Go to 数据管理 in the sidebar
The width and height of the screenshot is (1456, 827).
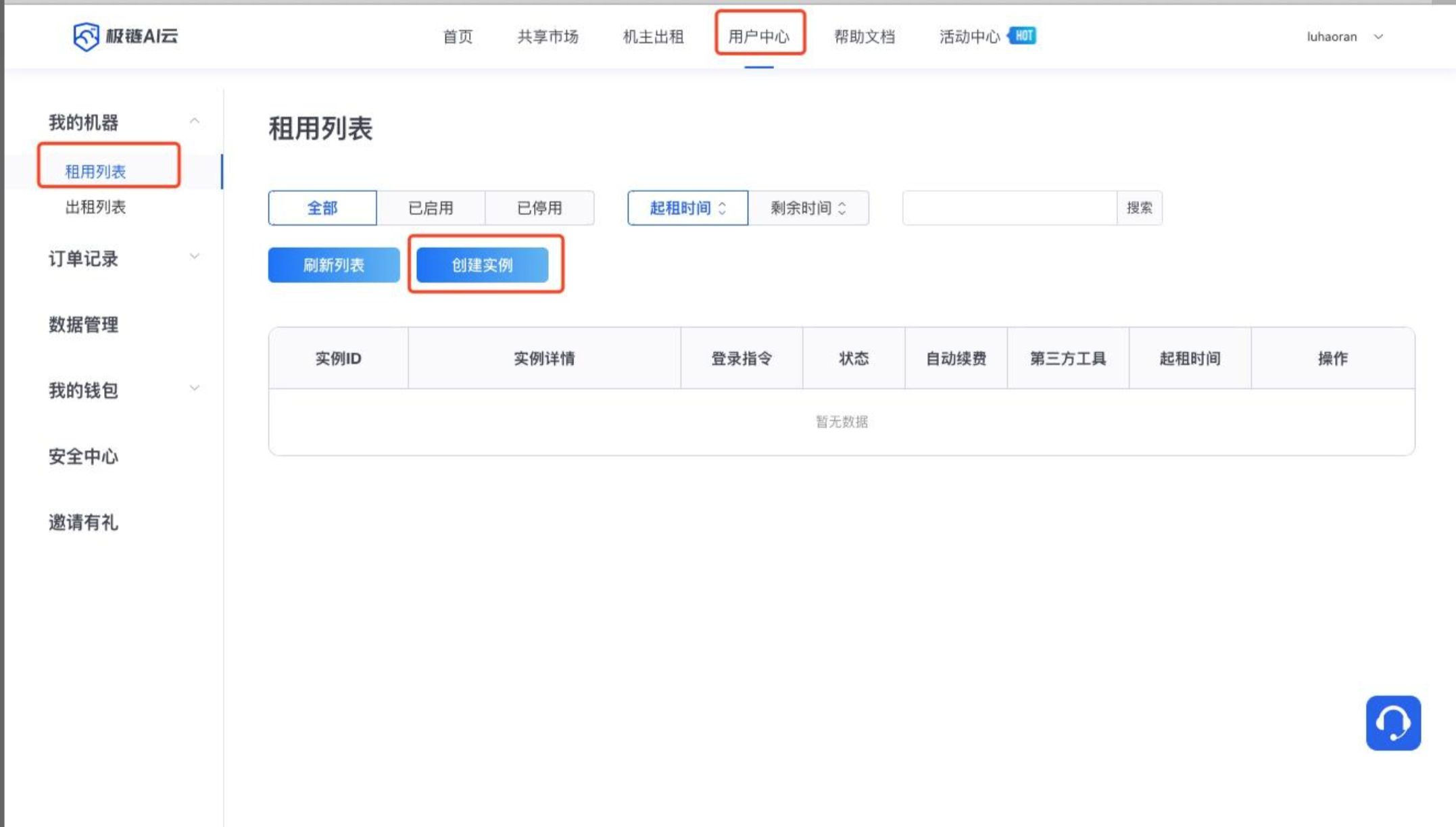[83, 324]
